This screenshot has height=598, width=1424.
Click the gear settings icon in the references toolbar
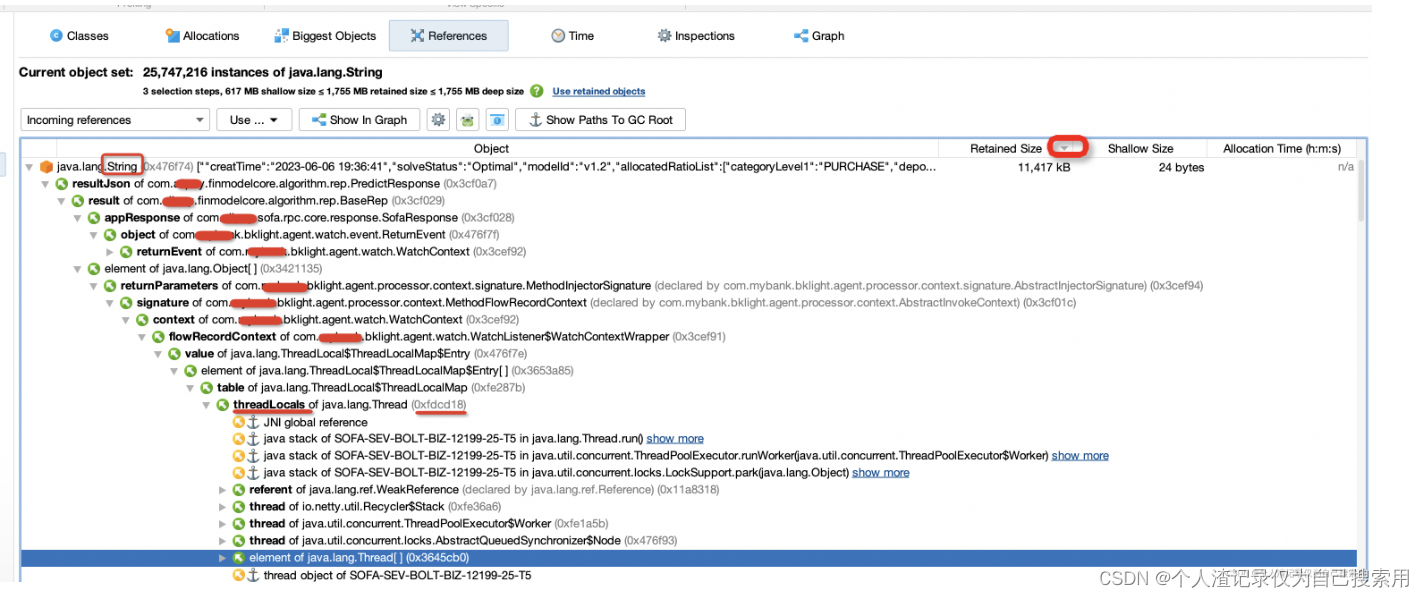(x=438, y=119)
